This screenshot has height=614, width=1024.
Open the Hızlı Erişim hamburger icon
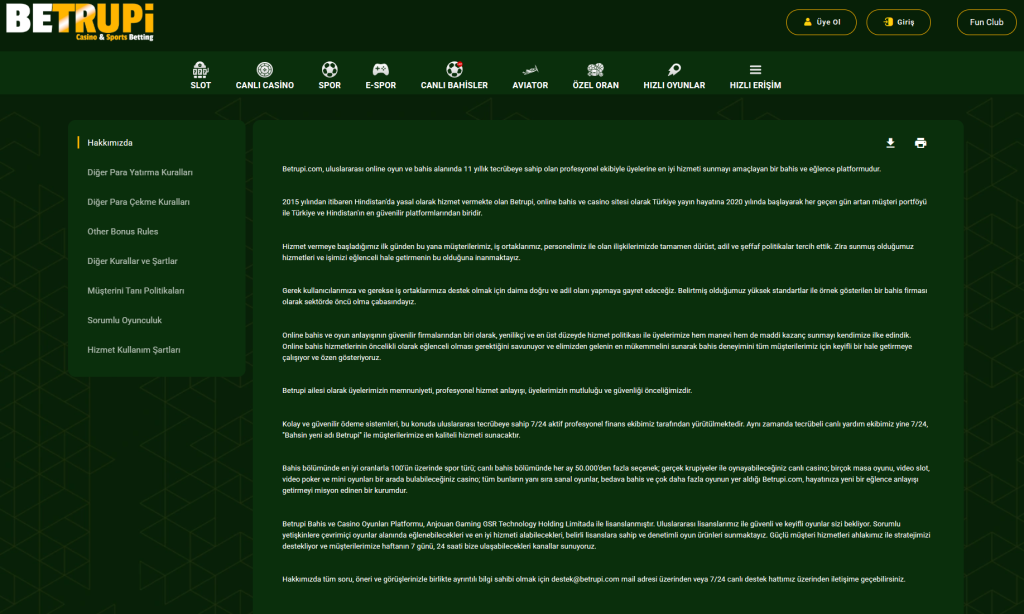pos(756,69)
